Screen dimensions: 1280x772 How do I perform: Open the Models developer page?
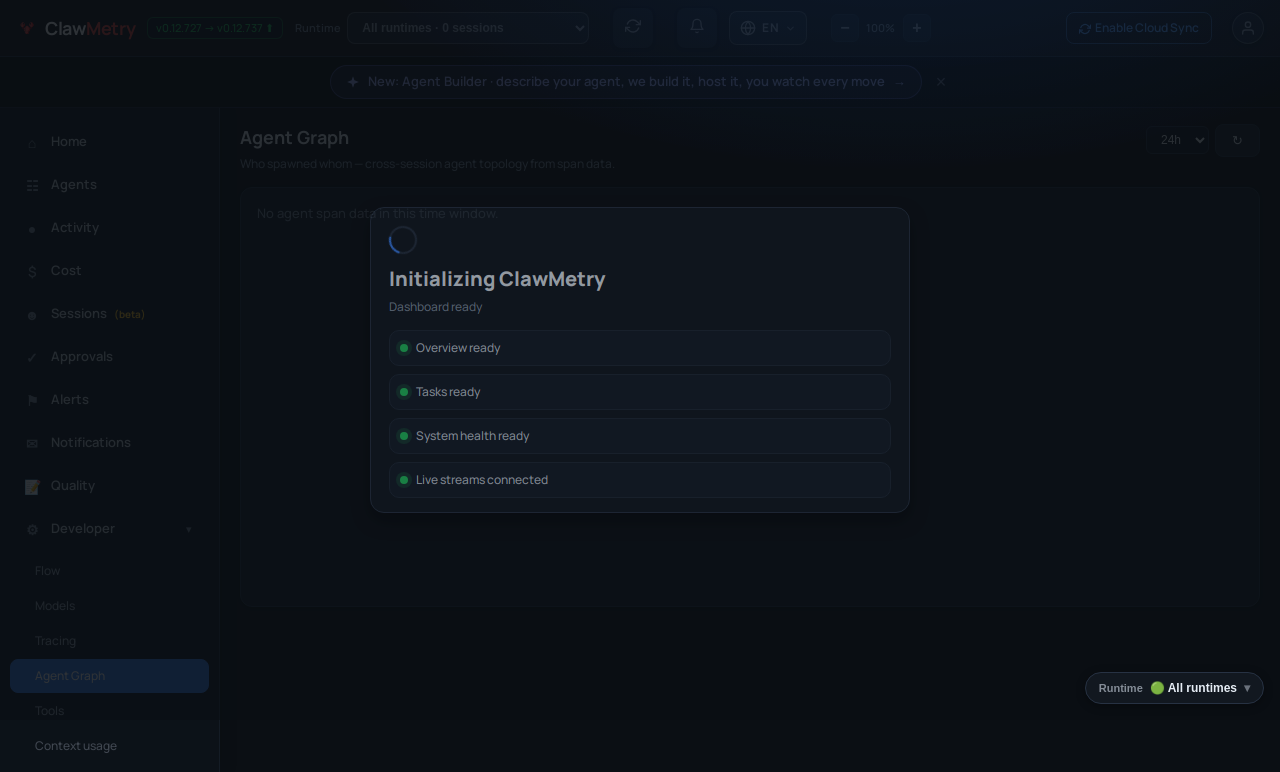55,606
